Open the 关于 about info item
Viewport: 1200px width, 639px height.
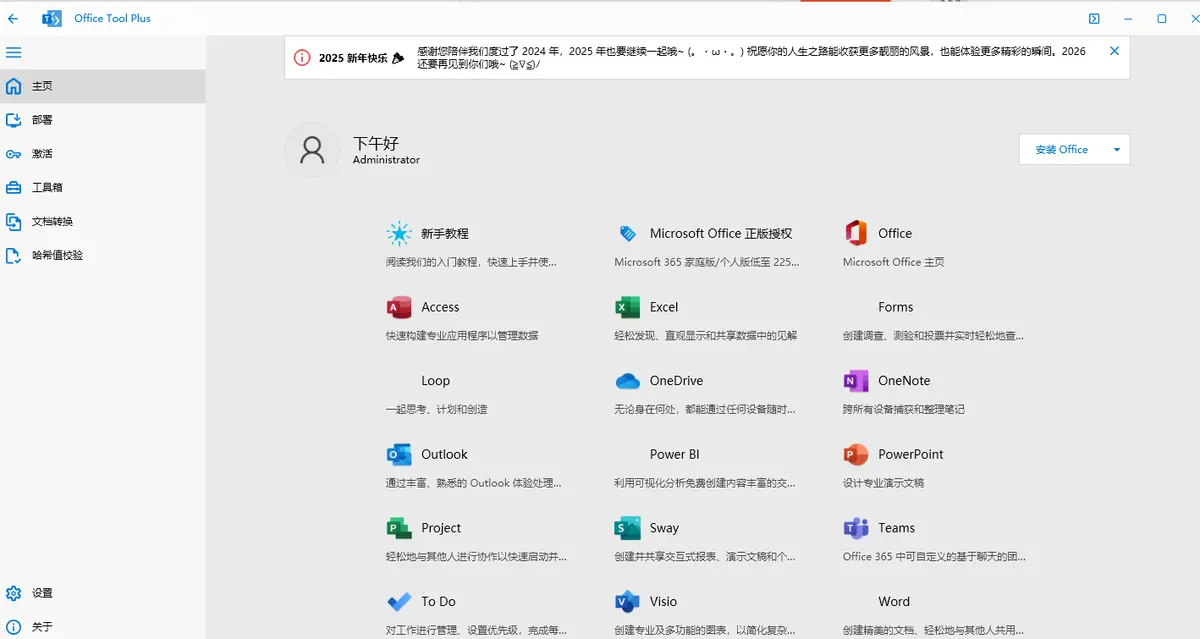[103, 627]
